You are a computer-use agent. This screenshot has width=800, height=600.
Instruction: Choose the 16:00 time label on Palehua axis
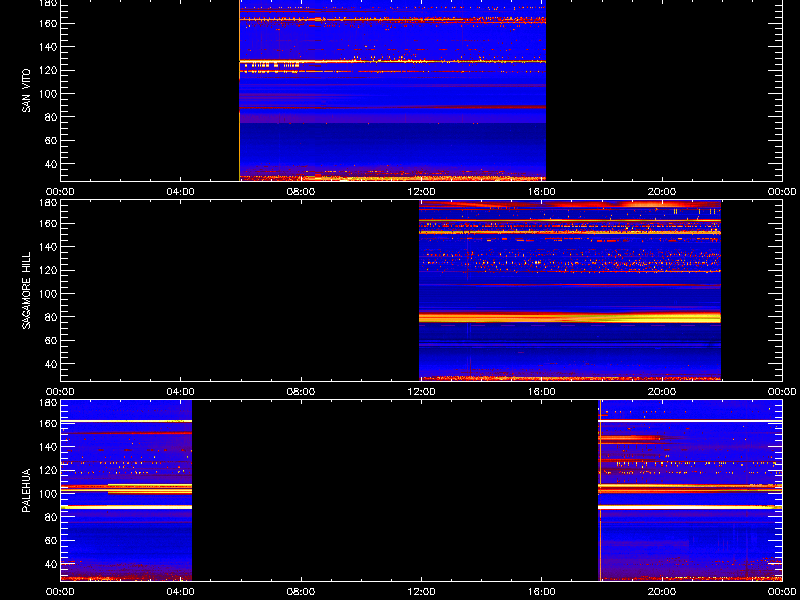pyautogui.click(x=541, y=592)
